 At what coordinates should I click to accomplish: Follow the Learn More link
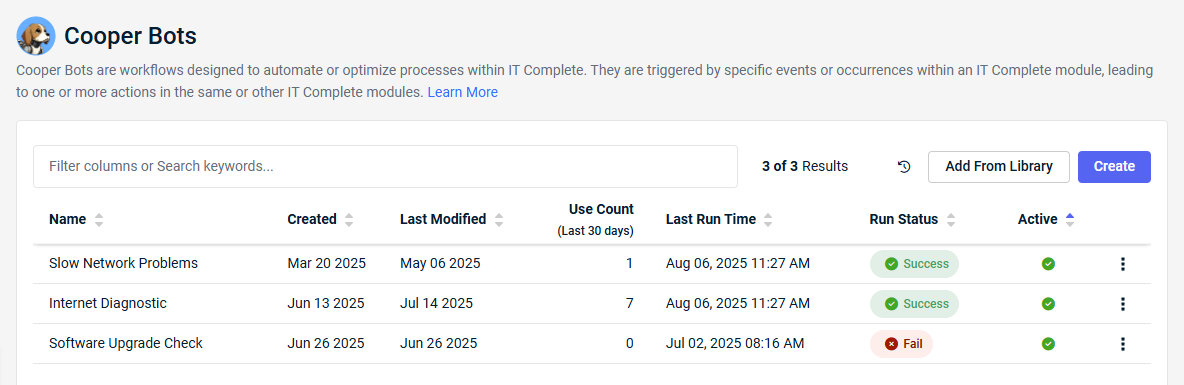[463, 92]
